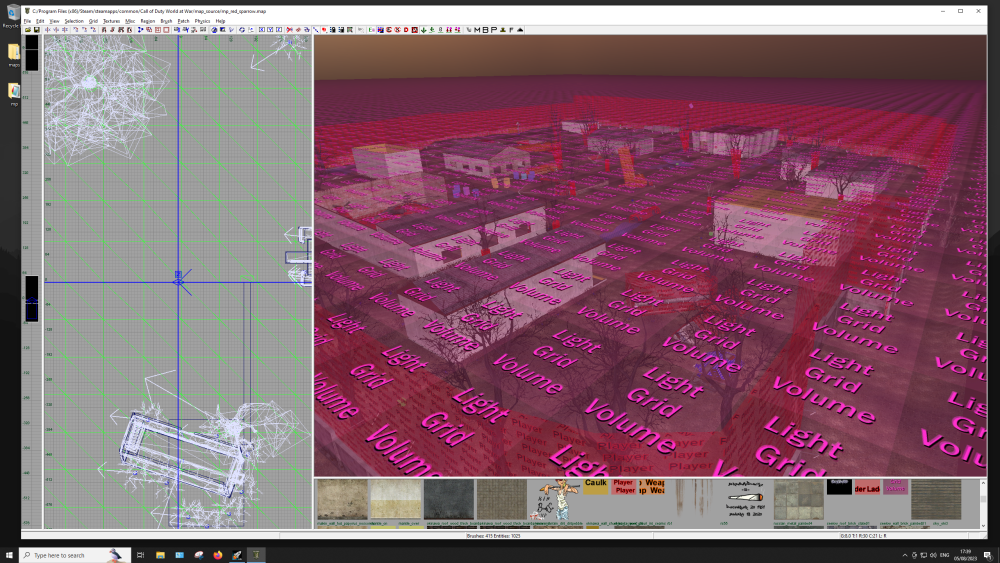Click the red X-over-blue toolbar icon
This screenshot has width=1000, height=563.
[290, 29]
